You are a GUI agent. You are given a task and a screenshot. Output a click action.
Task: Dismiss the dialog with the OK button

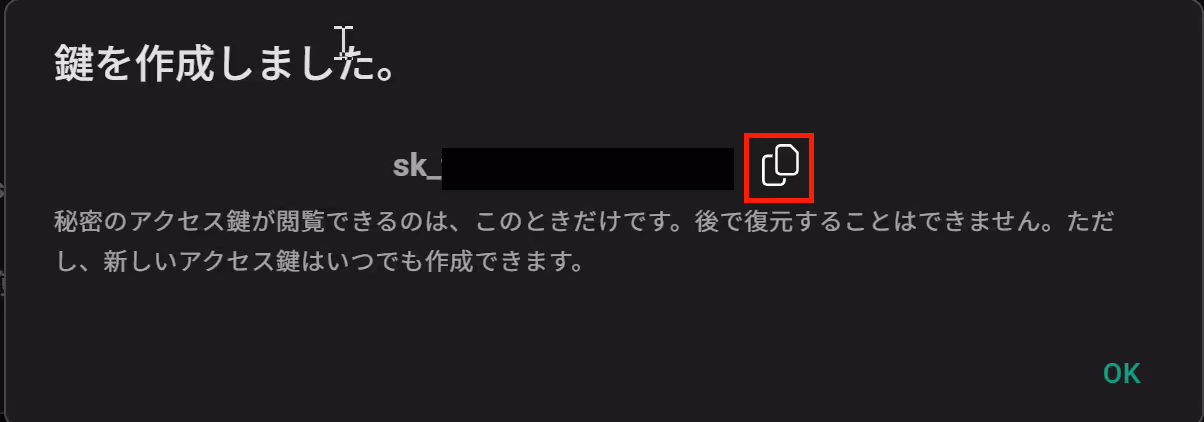pos(1121,374)
